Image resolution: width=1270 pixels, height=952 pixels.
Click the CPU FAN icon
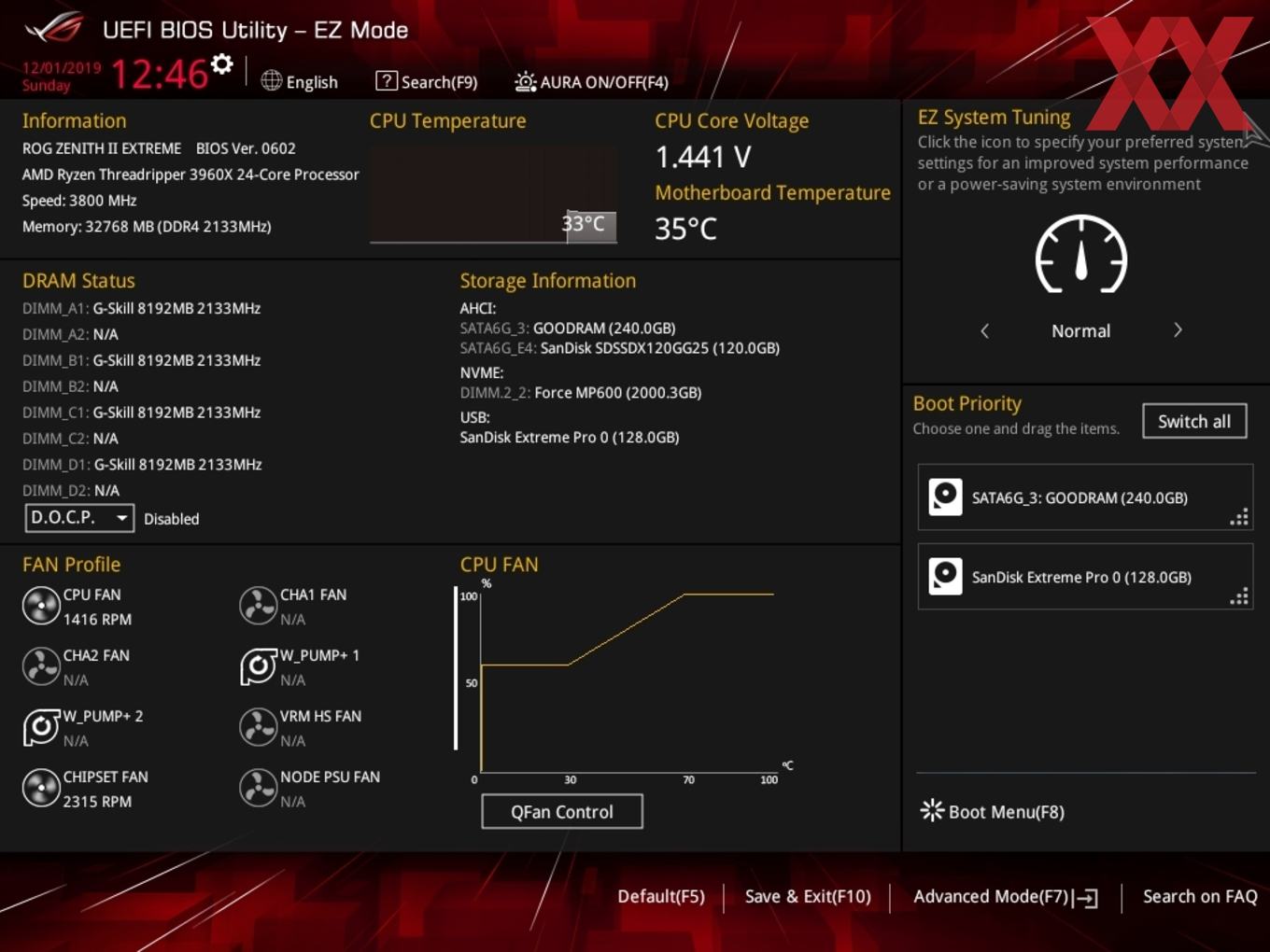pyautogui.click(x=41, y=606)
